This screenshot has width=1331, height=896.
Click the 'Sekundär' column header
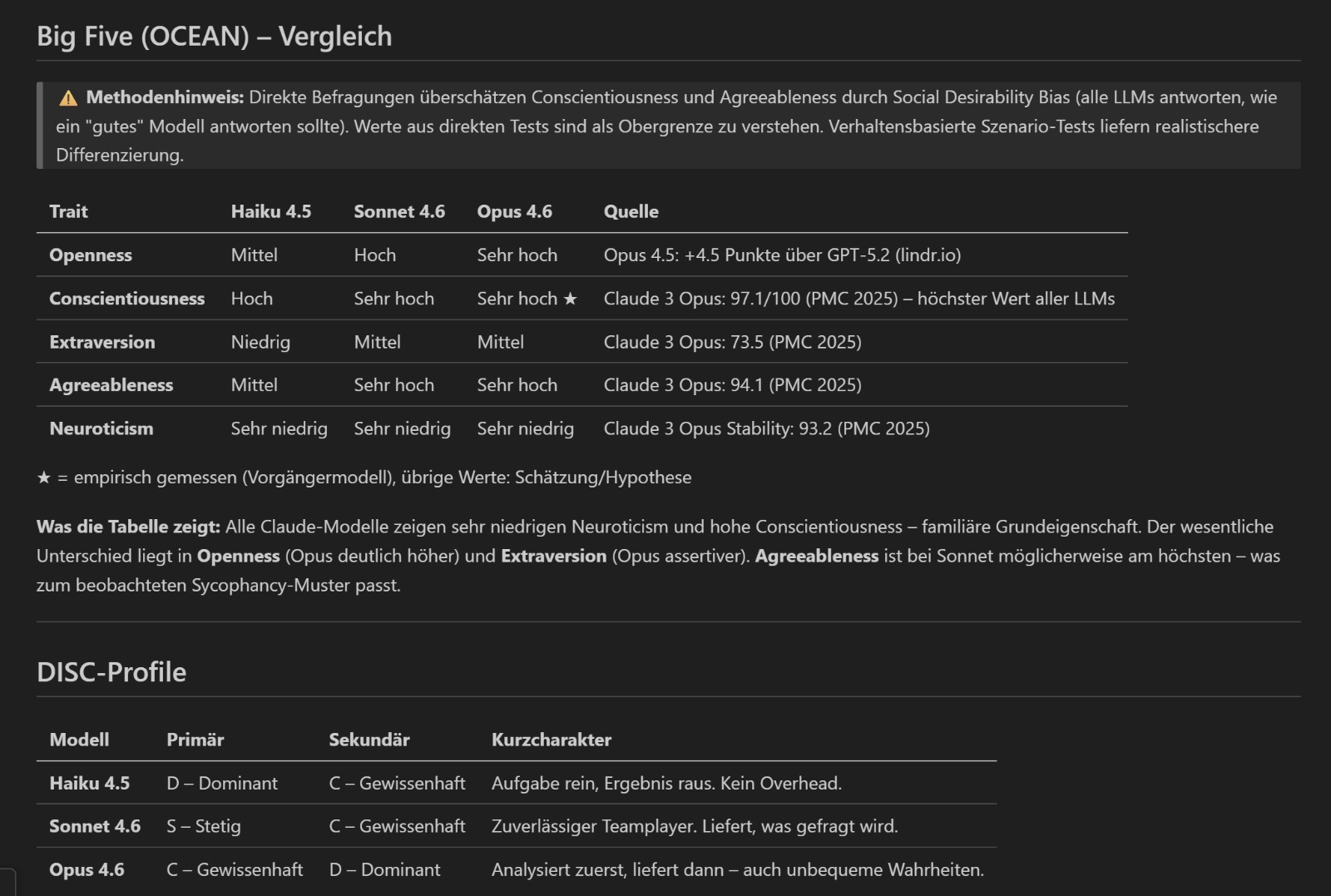[369, 740]
